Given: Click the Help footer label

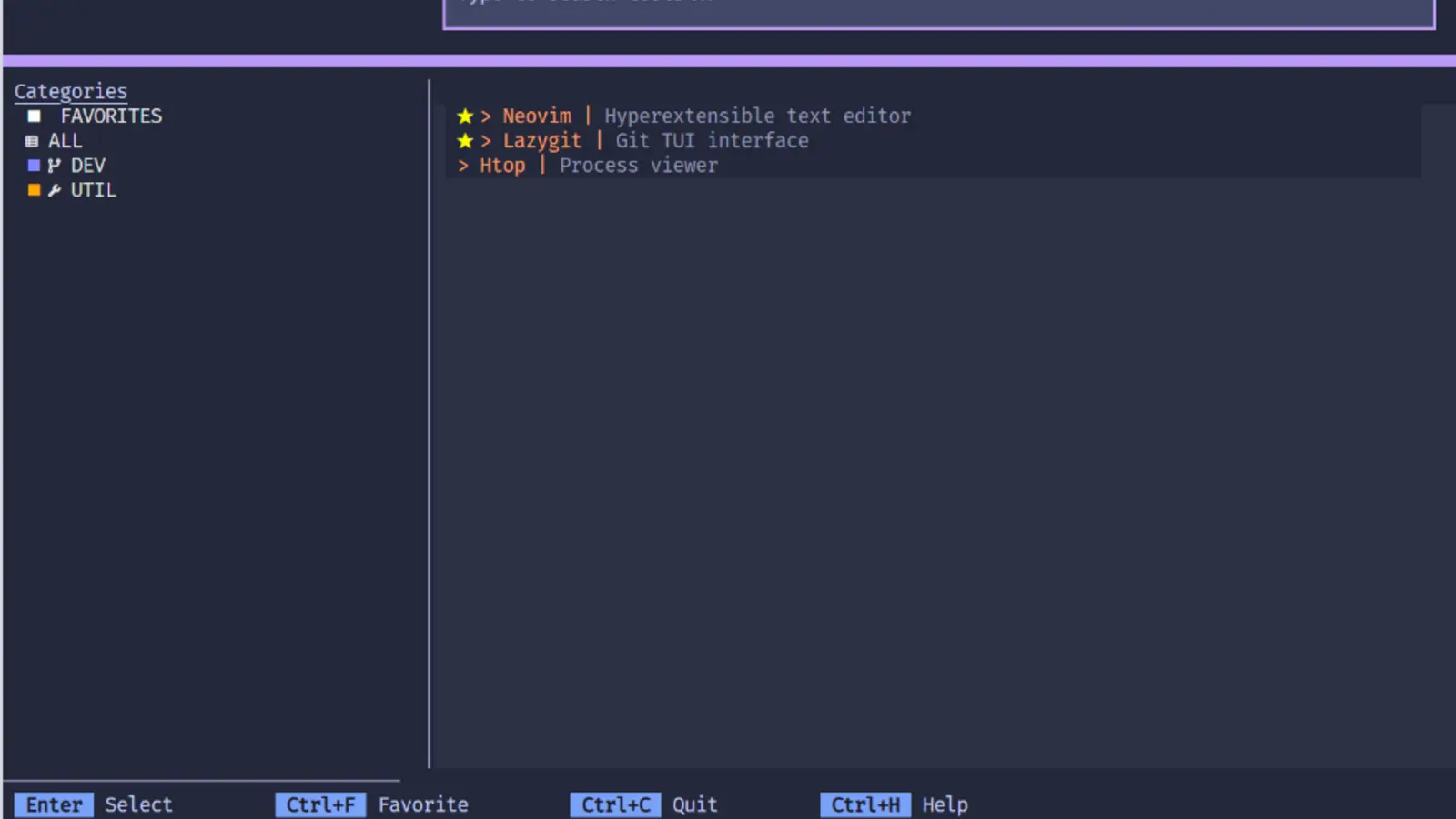Looking at the screenshot, I should click(945, 805).
